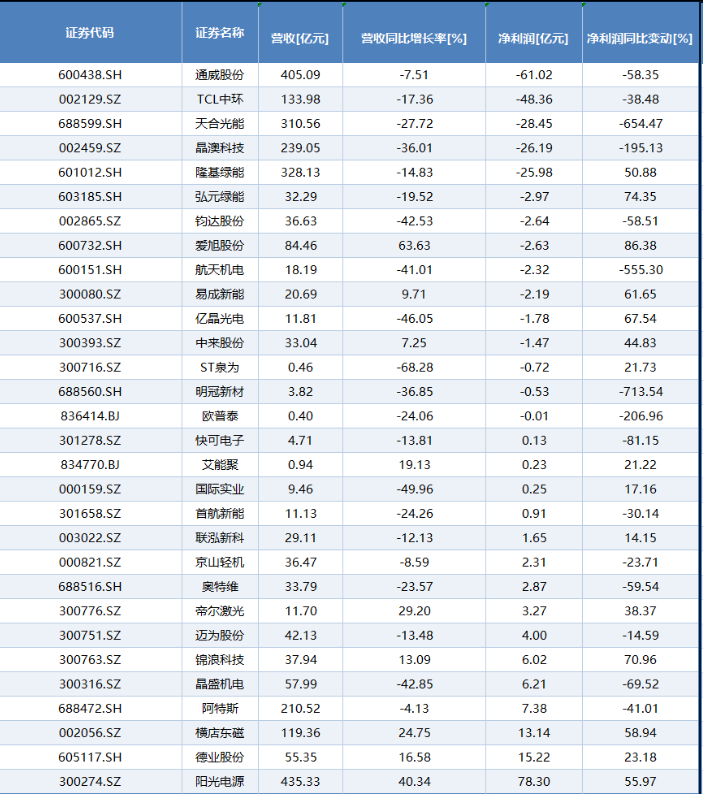Click TCL中环 revenue growth -17.36
The height and width of the screenshot is (794, 703).
pyautogui.click(x=414, y=99)
